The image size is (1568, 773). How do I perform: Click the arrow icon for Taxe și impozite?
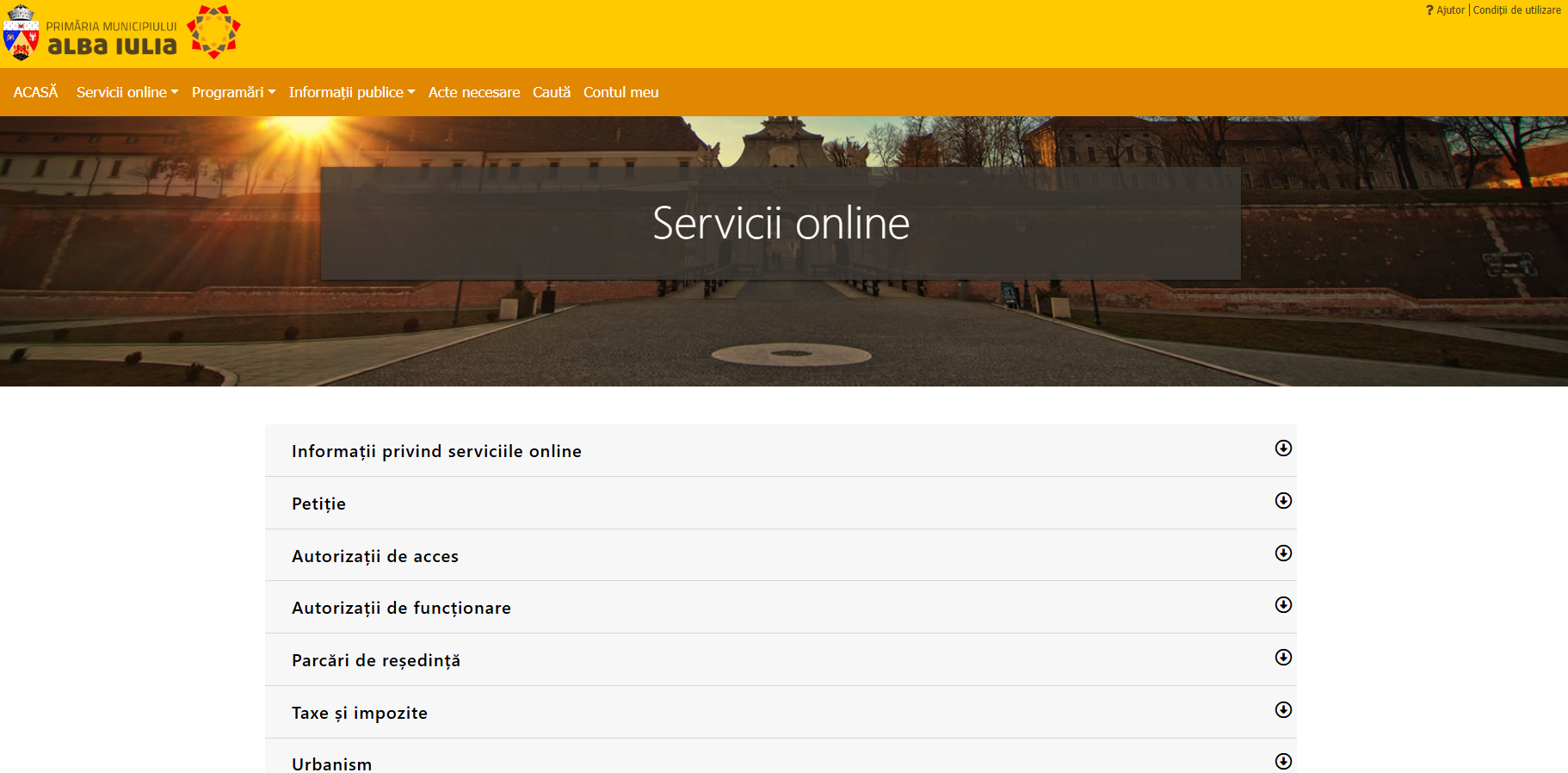[x=1283, y=709]
